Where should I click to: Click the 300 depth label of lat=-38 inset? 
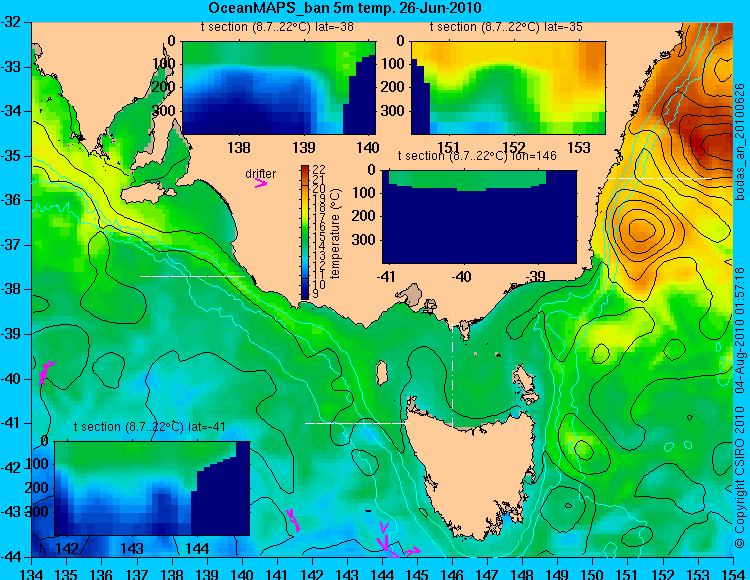pyautogui.click(x=164, y=110)
